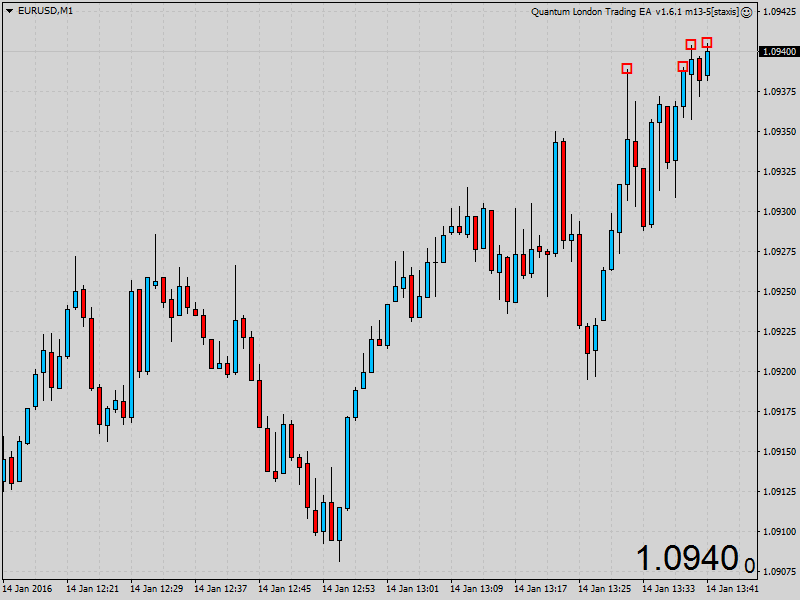The width and height of the screenshot is (800, 600).
Task: Click the 14 Jan 13:33 time label
Action: pos(669,589)
